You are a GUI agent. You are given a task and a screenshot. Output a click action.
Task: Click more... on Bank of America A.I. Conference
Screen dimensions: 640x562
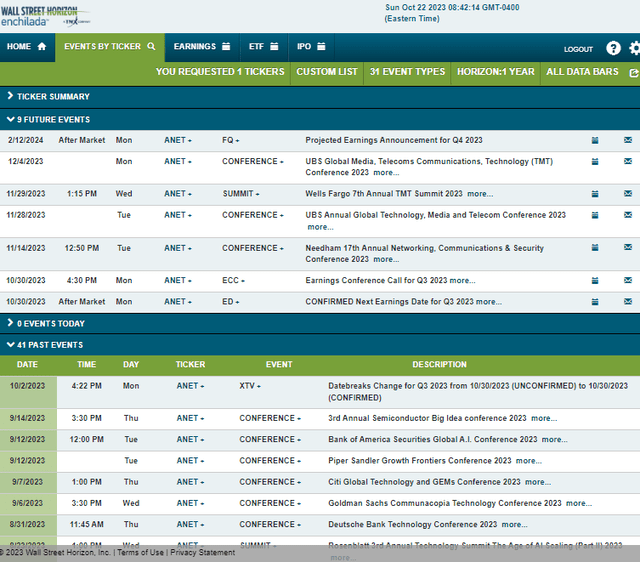coord(554,440)
